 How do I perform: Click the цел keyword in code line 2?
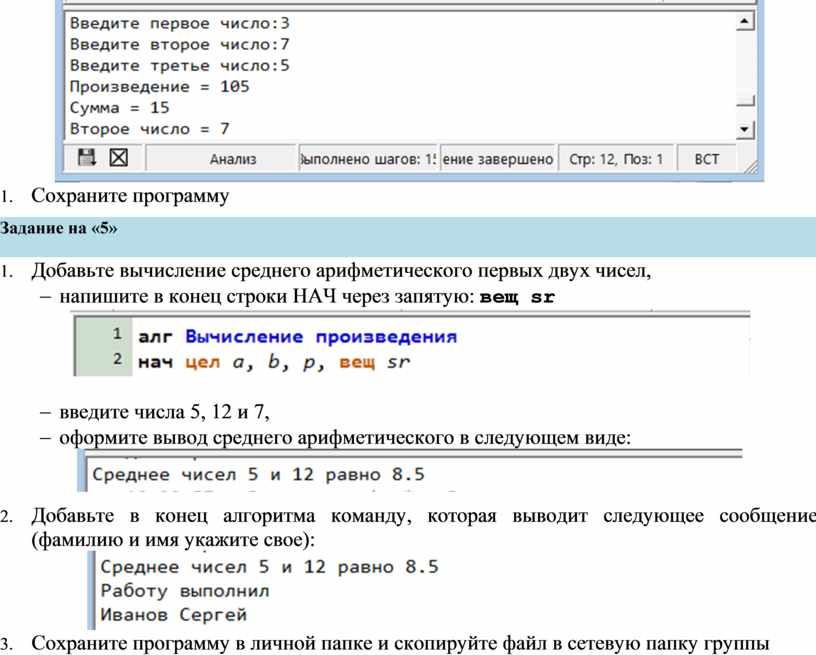point(203,361)
